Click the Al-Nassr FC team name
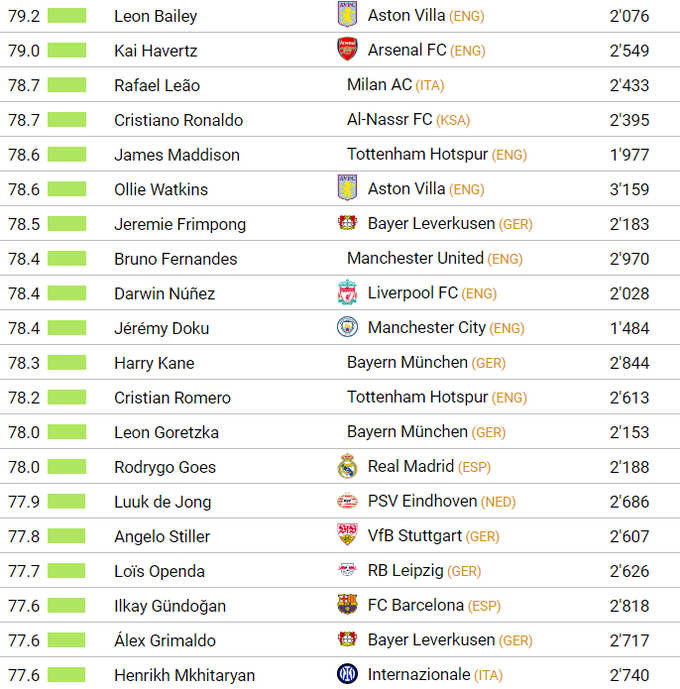This screenshot has height=689, width=680. (x=389, y=120)
